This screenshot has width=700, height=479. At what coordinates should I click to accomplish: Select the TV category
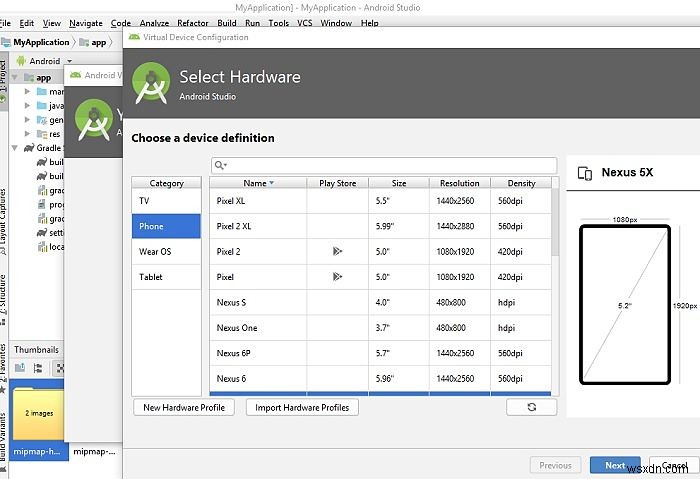166,201
